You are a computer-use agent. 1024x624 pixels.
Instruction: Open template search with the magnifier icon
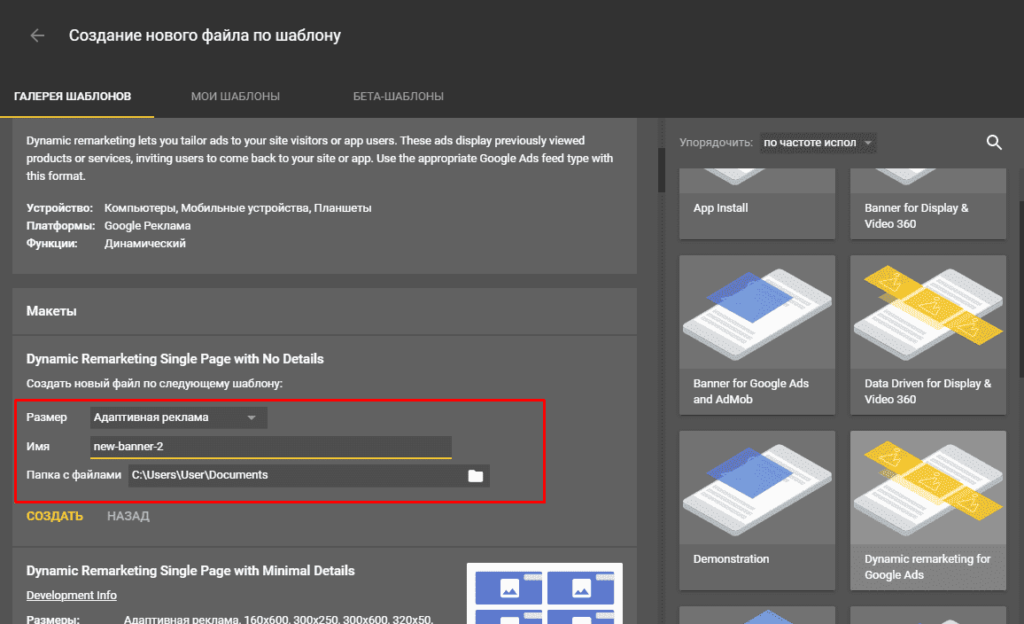tap(994, 142)
